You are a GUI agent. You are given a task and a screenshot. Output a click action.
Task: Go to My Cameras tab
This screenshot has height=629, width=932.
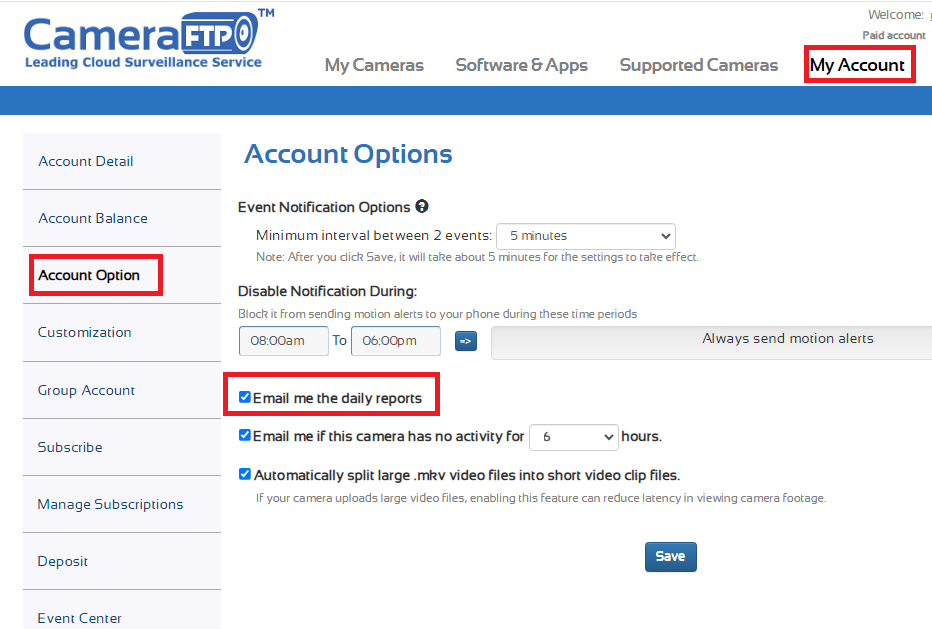(x=374, y=65)
